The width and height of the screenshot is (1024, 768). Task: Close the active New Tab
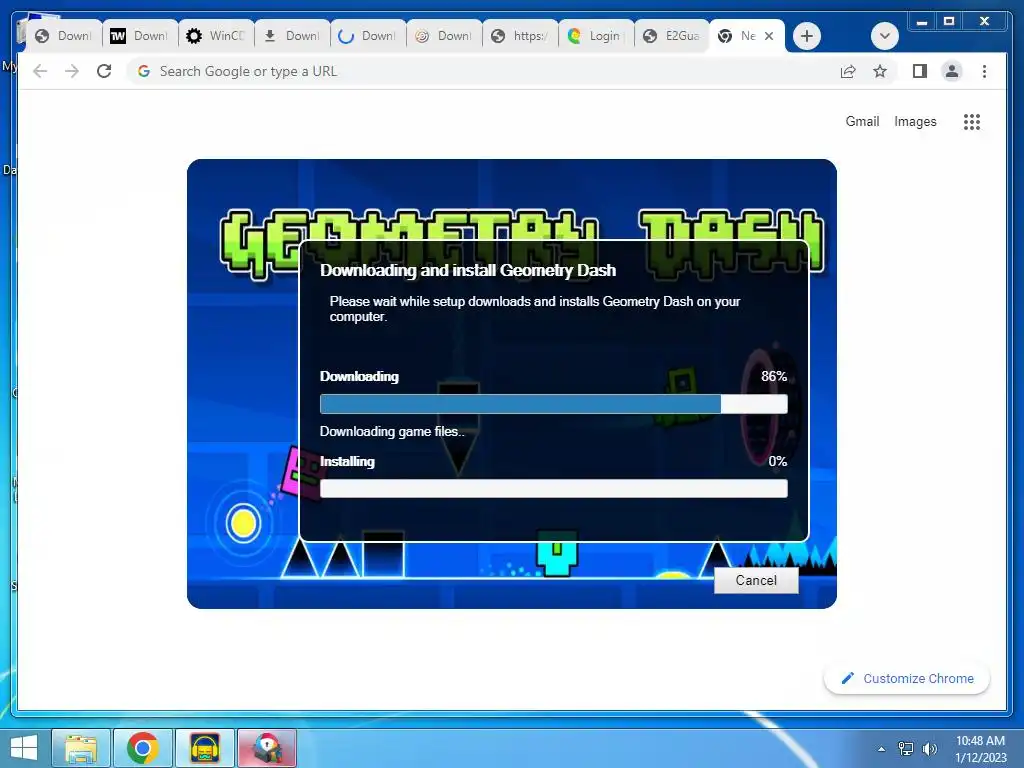tap(769, 36)
